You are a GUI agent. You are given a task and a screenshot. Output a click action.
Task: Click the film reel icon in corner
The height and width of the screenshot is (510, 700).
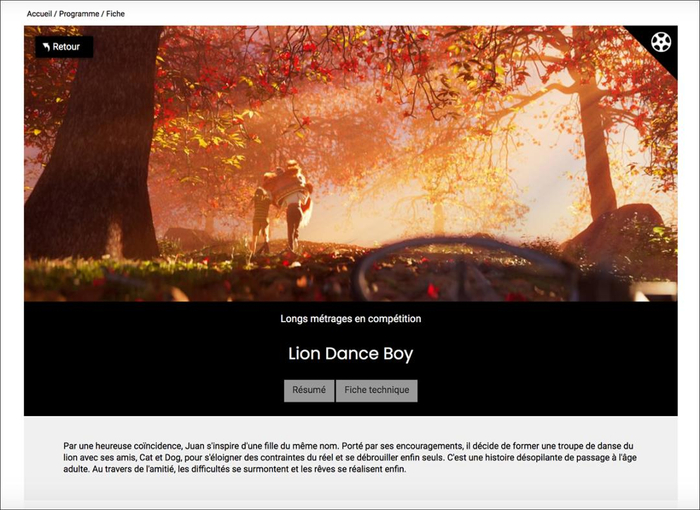(x=661, y=42)
